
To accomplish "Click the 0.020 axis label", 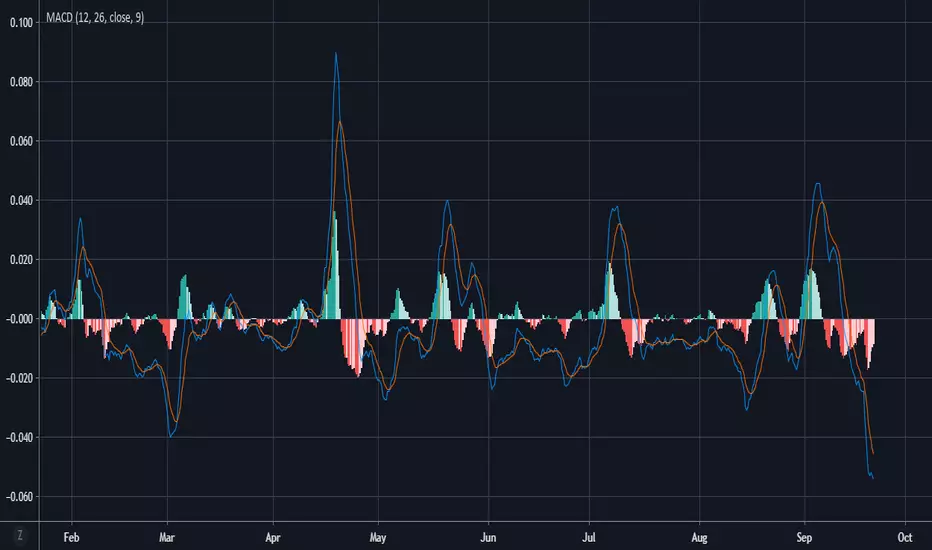I will [21, 260].
